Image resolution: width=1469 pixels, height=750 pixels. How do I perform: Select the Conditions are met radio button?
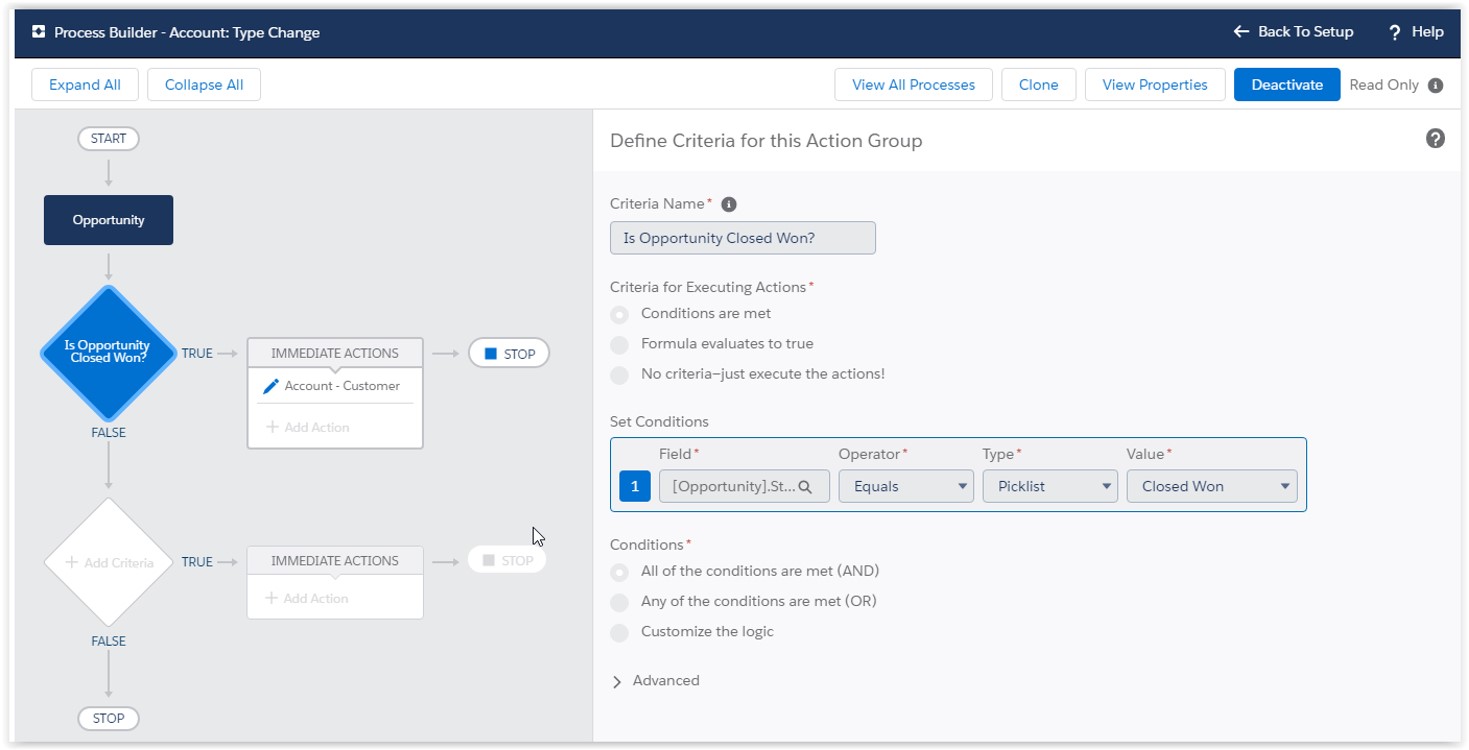[620, 314]
